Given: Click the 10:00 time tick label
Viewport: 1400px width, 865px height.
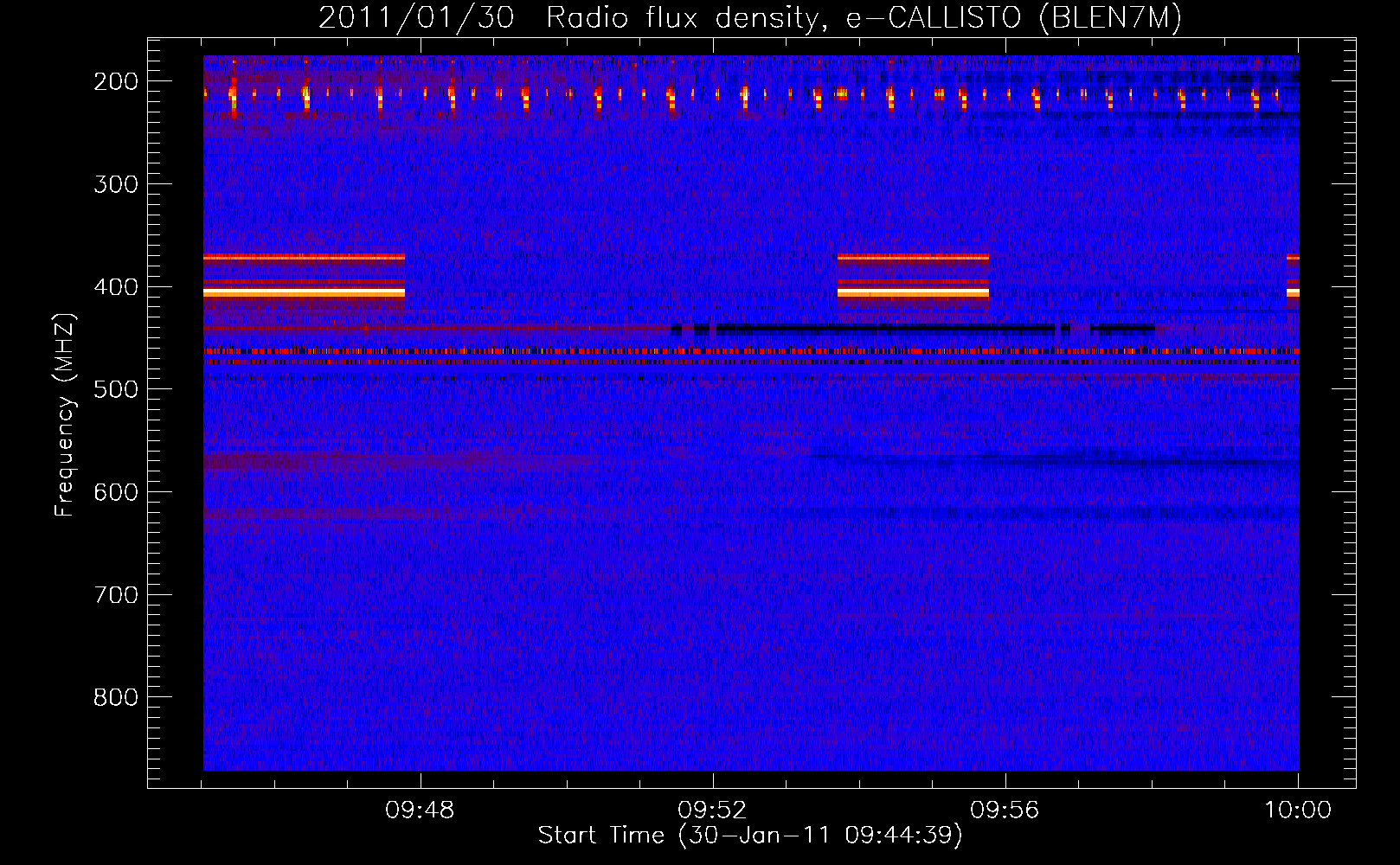Looking at the screenshot, I should coord(1298,811).
